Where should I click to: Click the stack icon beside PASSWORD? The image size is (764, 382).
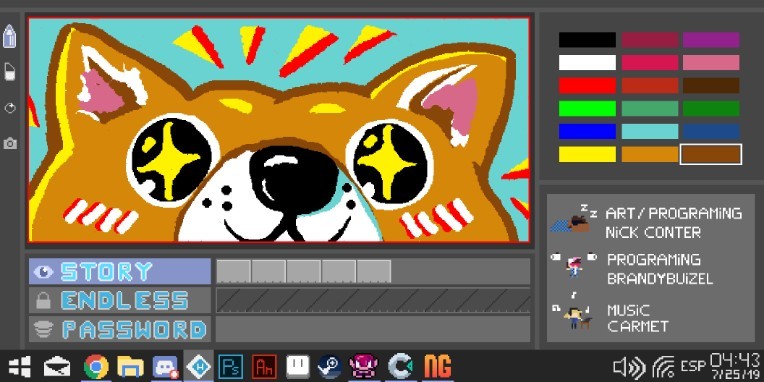point(43,329)
